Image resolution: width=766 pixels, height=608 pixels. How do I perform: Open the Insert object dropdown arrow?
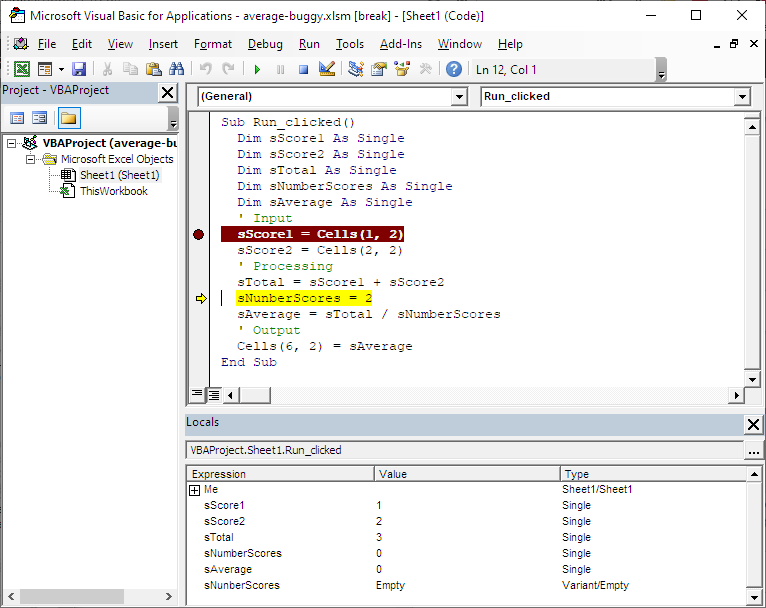[x=62, y=69]
